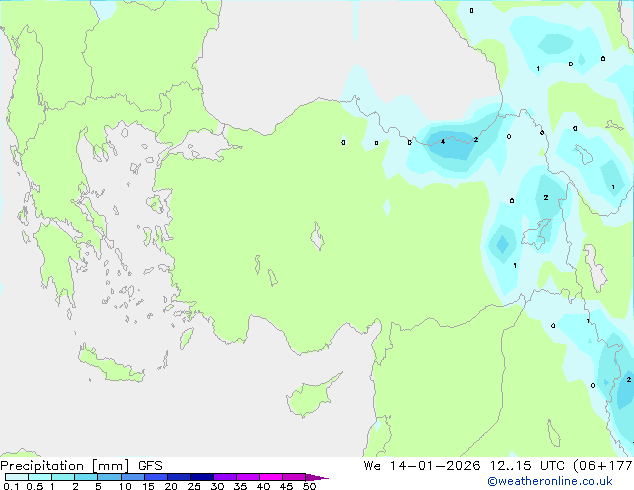Click the legend label '50'
Image resolution: width=634 pixels, height=490 pixels.
tap(309, 486)
